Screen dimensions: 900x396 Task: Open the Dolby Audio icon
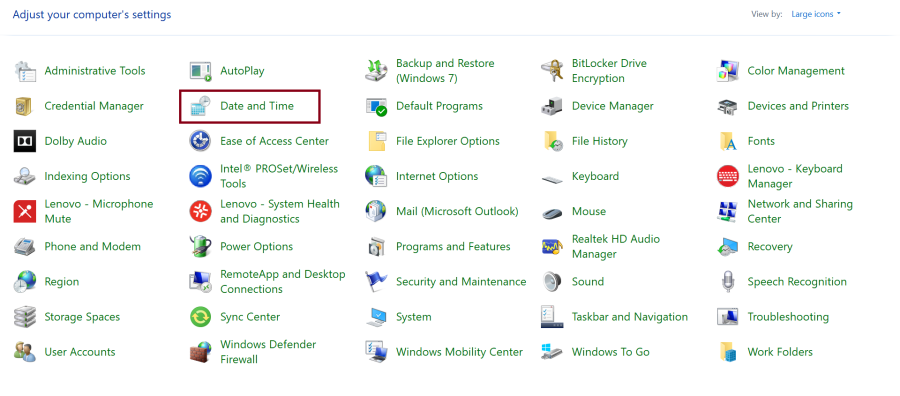(25, 141)
